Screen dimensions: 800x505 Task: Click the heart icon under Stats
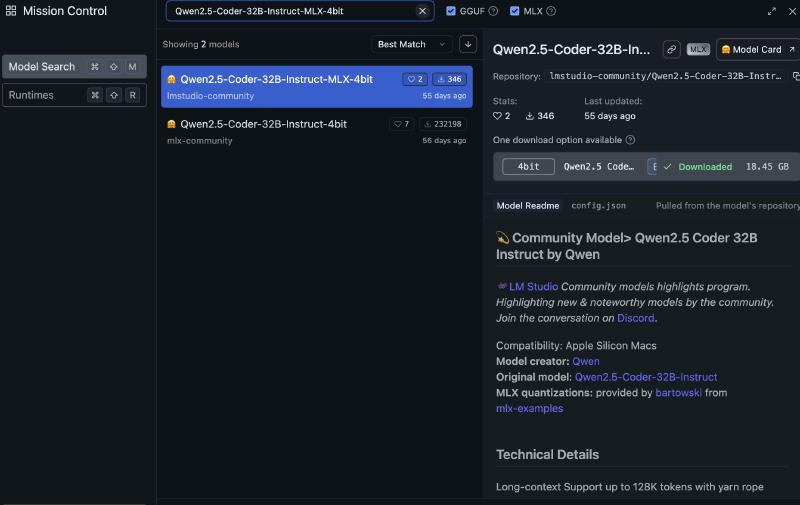coord(497,116)
